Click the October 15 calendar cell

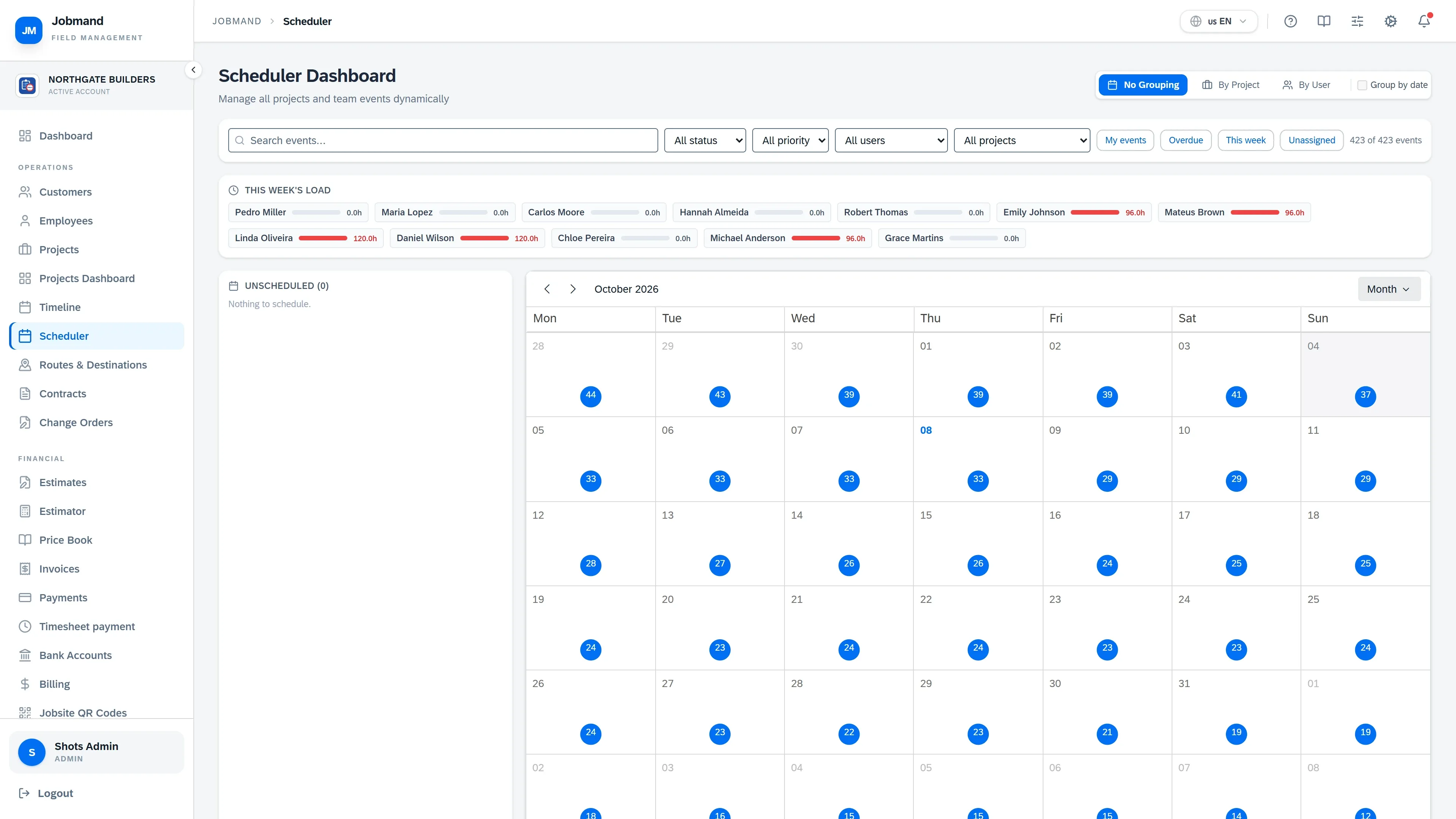(x=978, y=543)
